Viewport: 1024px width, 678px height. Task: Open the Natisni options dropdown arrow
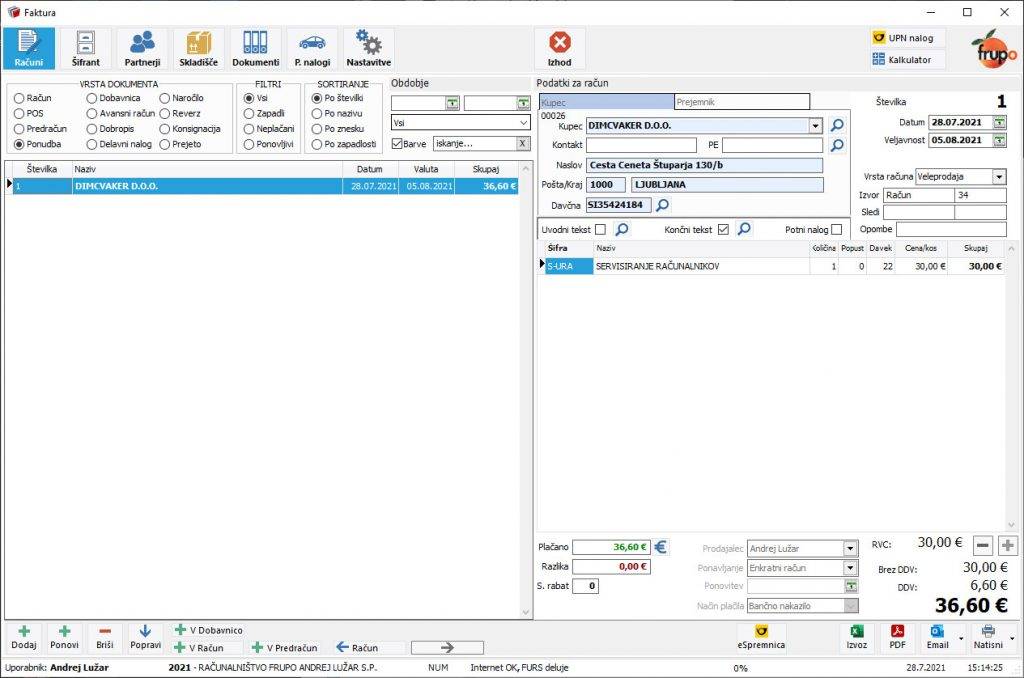tap(1012, 638)
